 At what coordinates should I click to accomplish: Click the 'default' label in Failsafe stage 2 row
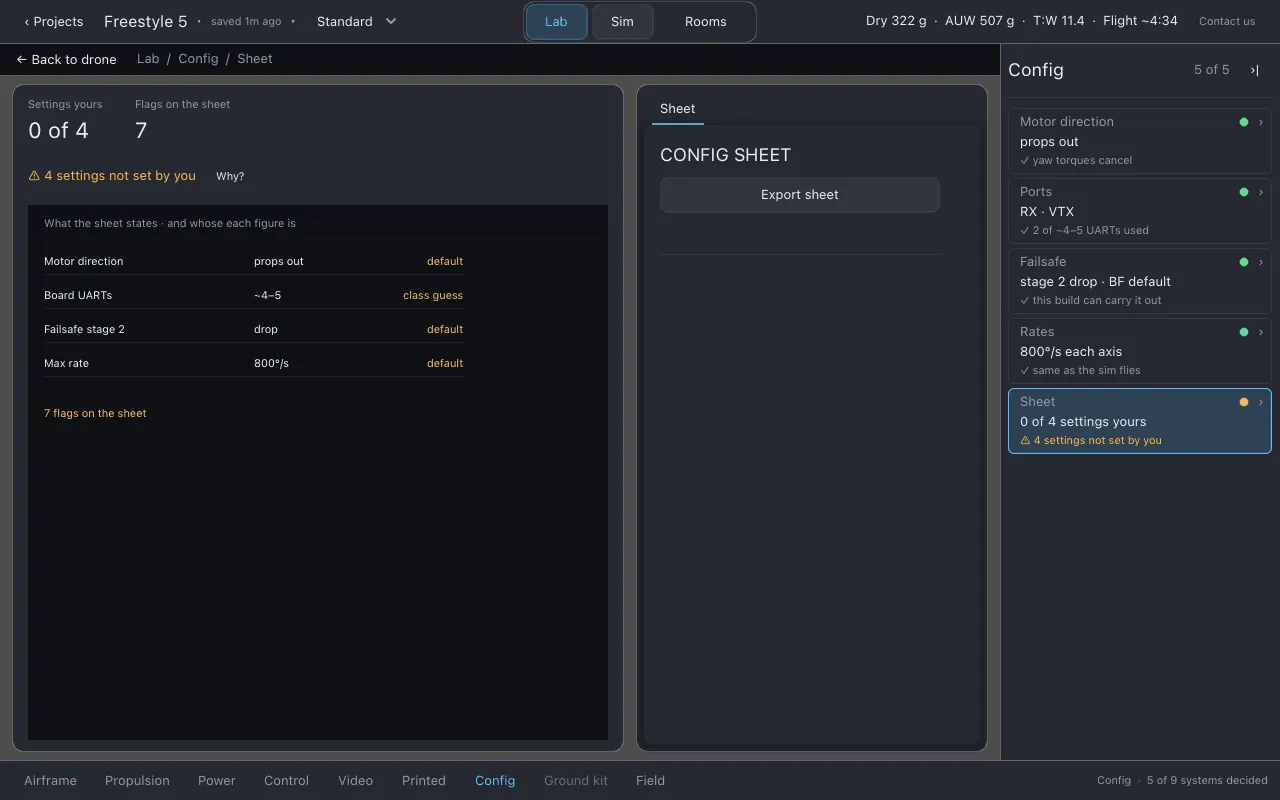[445, 329]
